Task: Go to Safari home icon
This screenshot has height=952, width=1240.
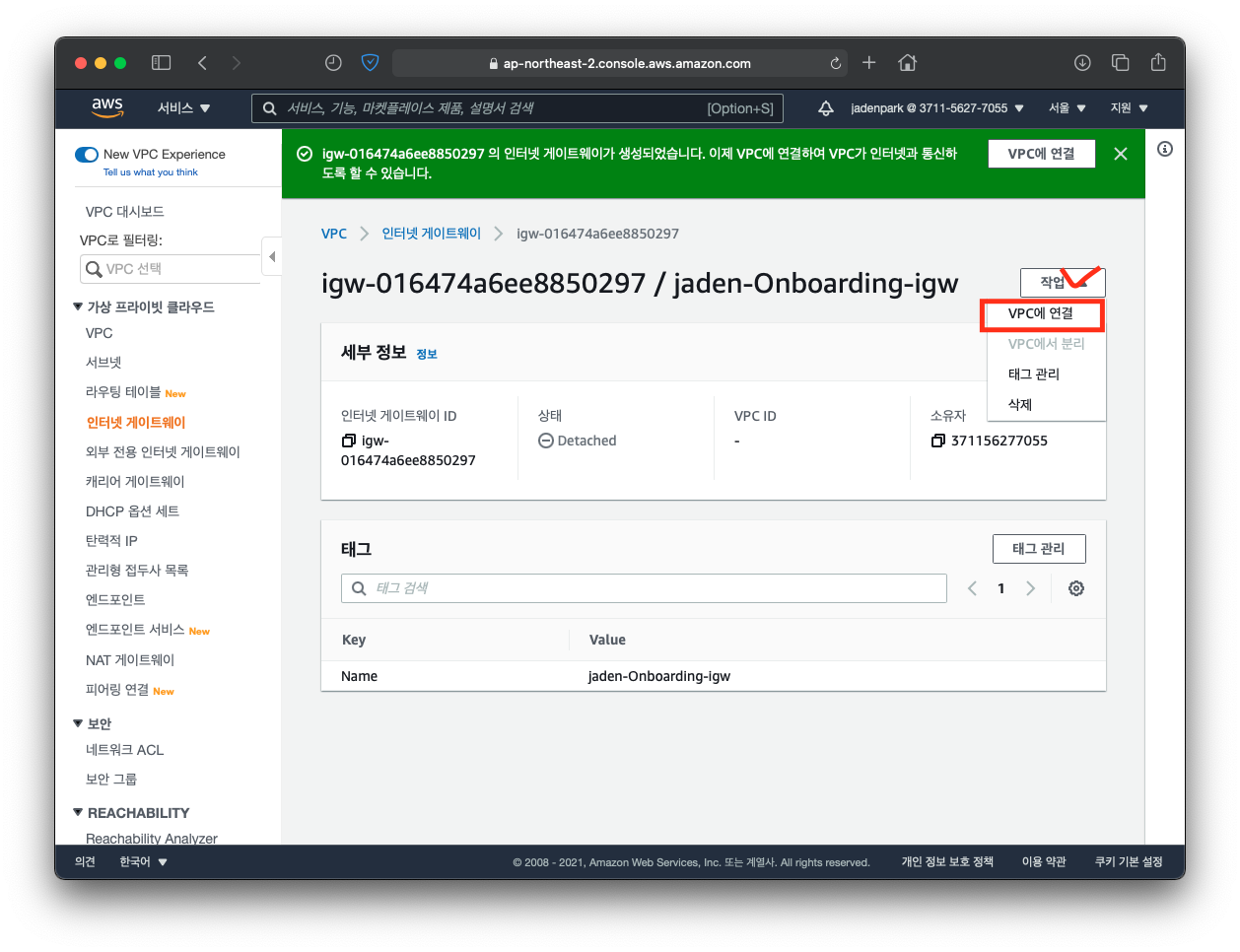Action: pyautogui.click(x=908, y=63)
